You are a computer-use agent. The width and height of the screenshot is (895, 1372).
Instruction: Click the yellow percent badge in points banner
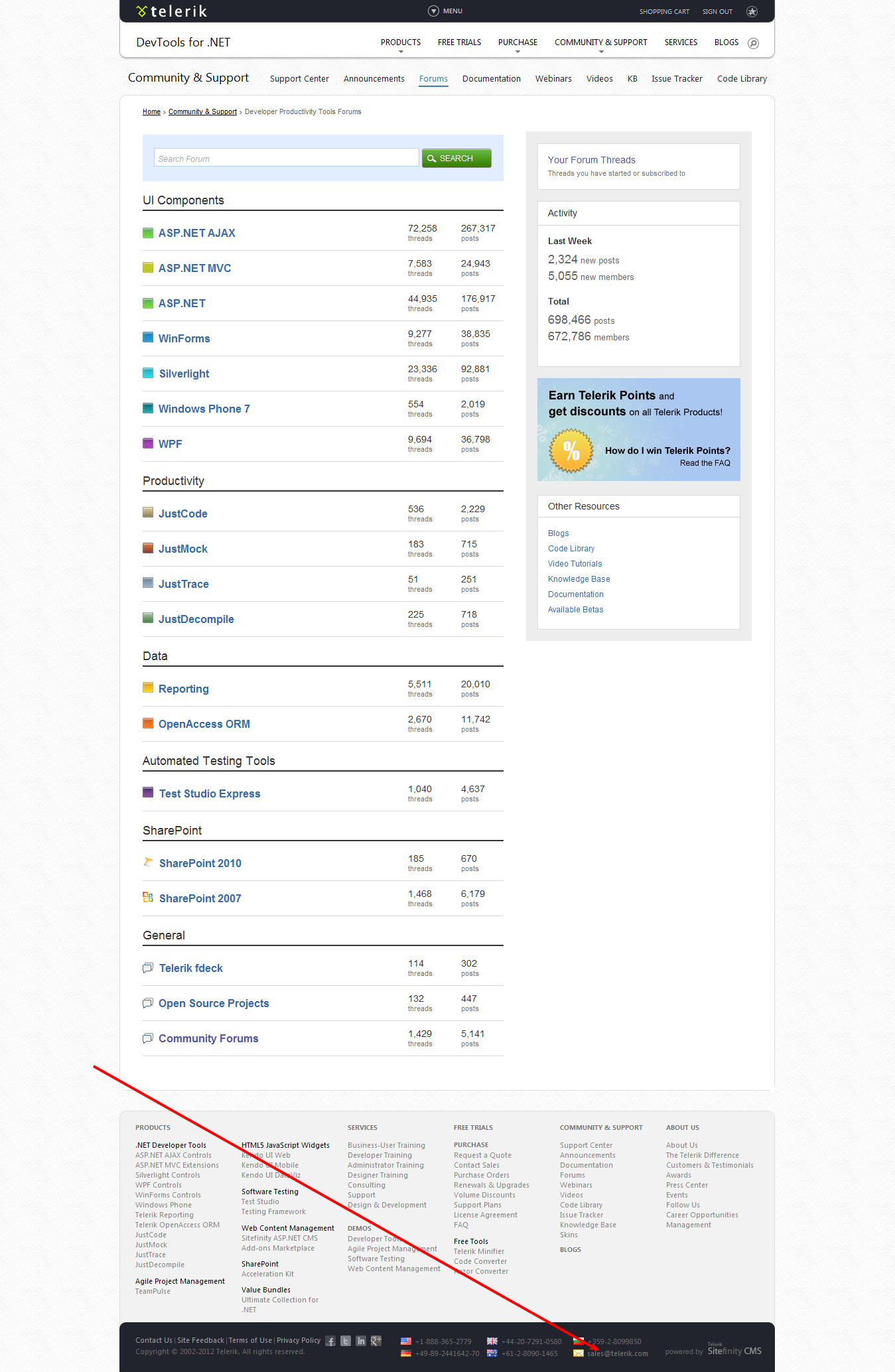pos(571,451)
